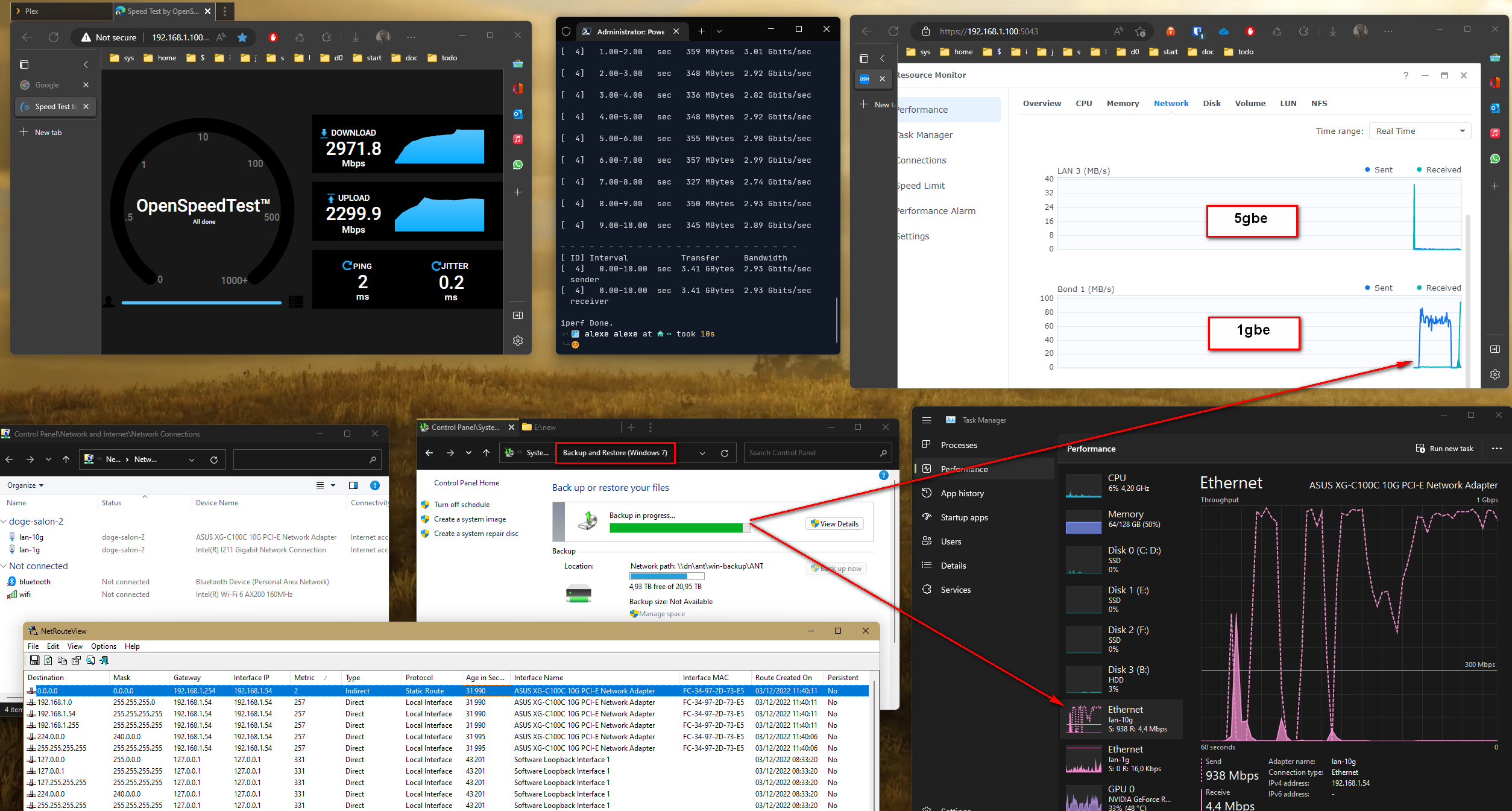Image resolution: width=1512 pixels, height=811 pixels.
Task: Click the Refresh icon in NetRouteView toolbar
Action: 48,660
